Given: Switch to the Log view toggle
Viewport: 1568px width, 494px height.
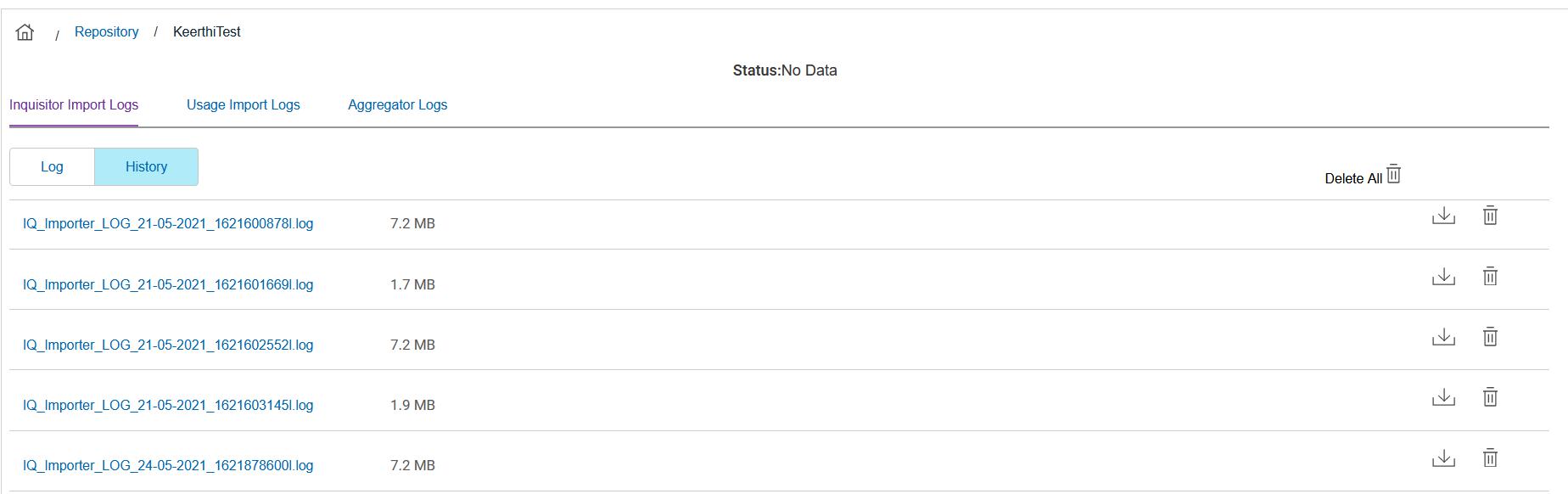Looking at the screenshot, I should point(52,167).
